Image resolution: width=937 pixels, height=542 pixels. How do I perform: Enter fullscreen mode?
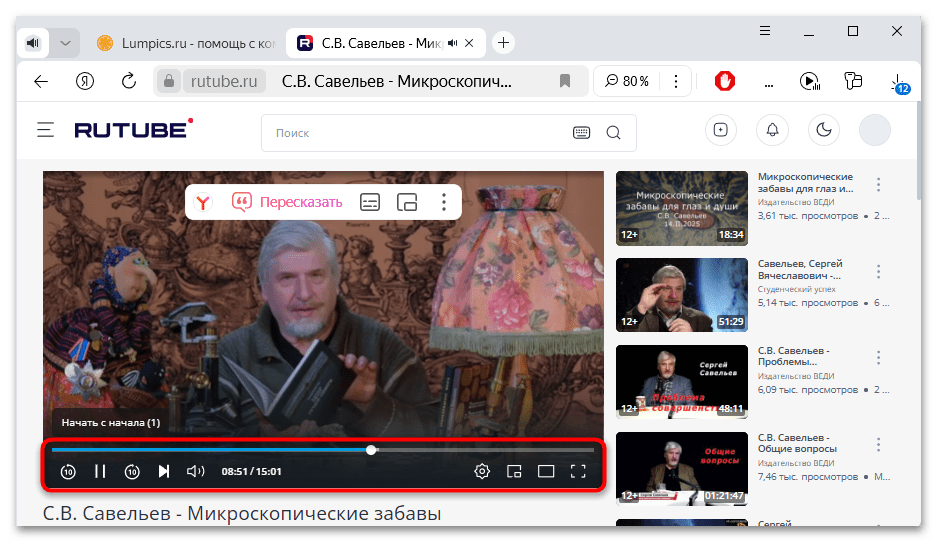[578, 471]
